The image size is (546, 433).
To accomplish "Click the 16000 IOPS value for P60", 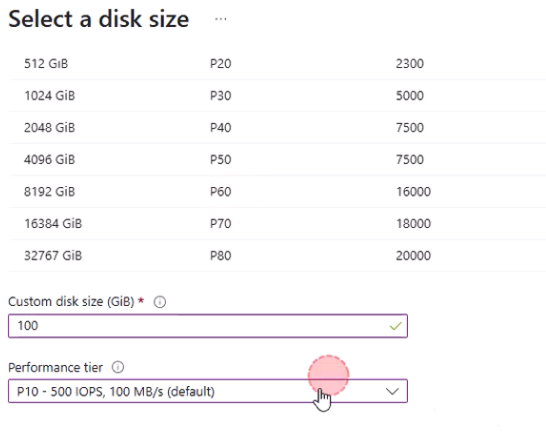I will click(413, 192).
